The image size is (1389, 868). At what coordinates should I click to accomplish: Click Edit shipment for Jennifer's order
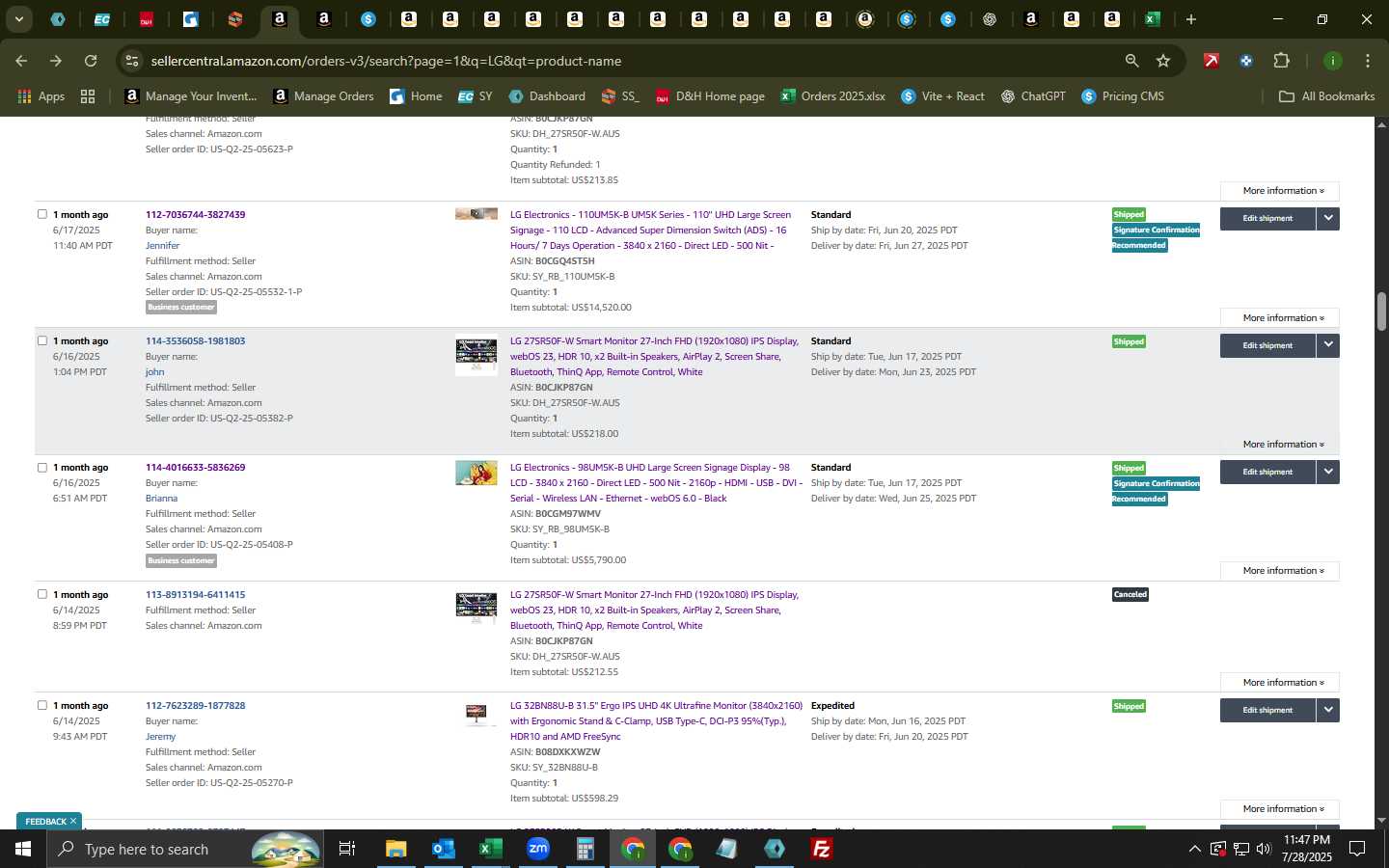[1267, 218]
